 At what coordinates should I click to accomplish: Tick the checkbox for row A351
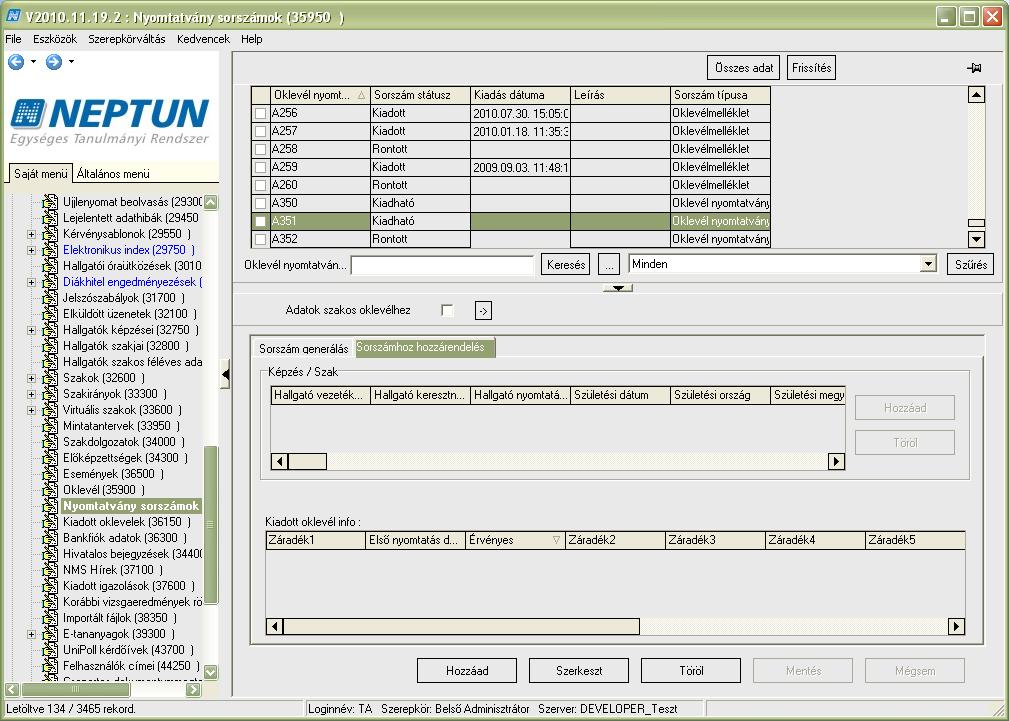click(x=260, y=221)
